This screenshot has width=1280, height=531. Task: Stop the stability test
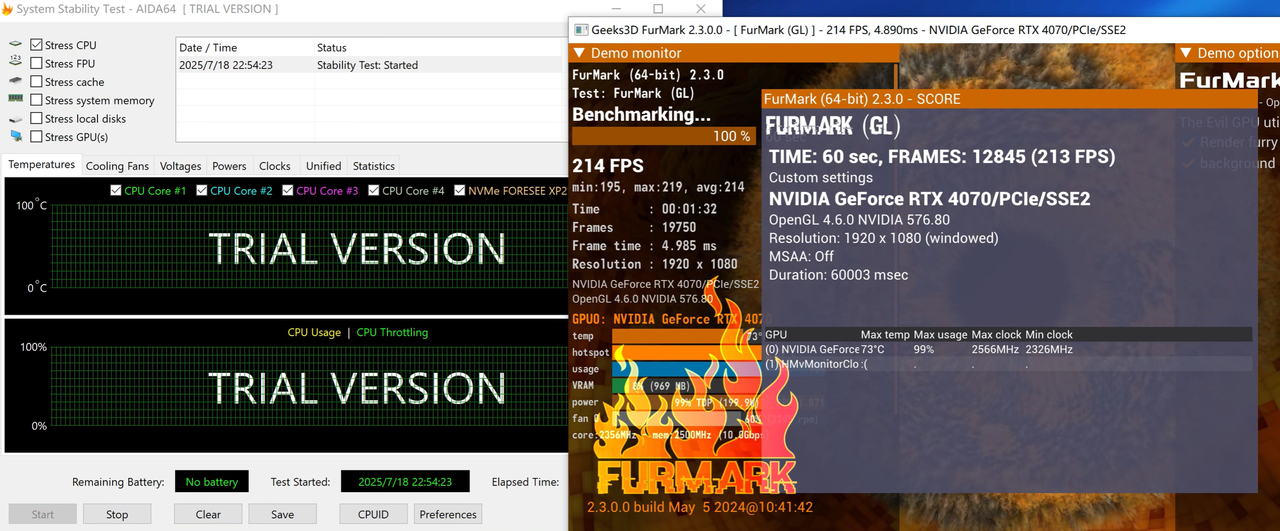(117, 514)
